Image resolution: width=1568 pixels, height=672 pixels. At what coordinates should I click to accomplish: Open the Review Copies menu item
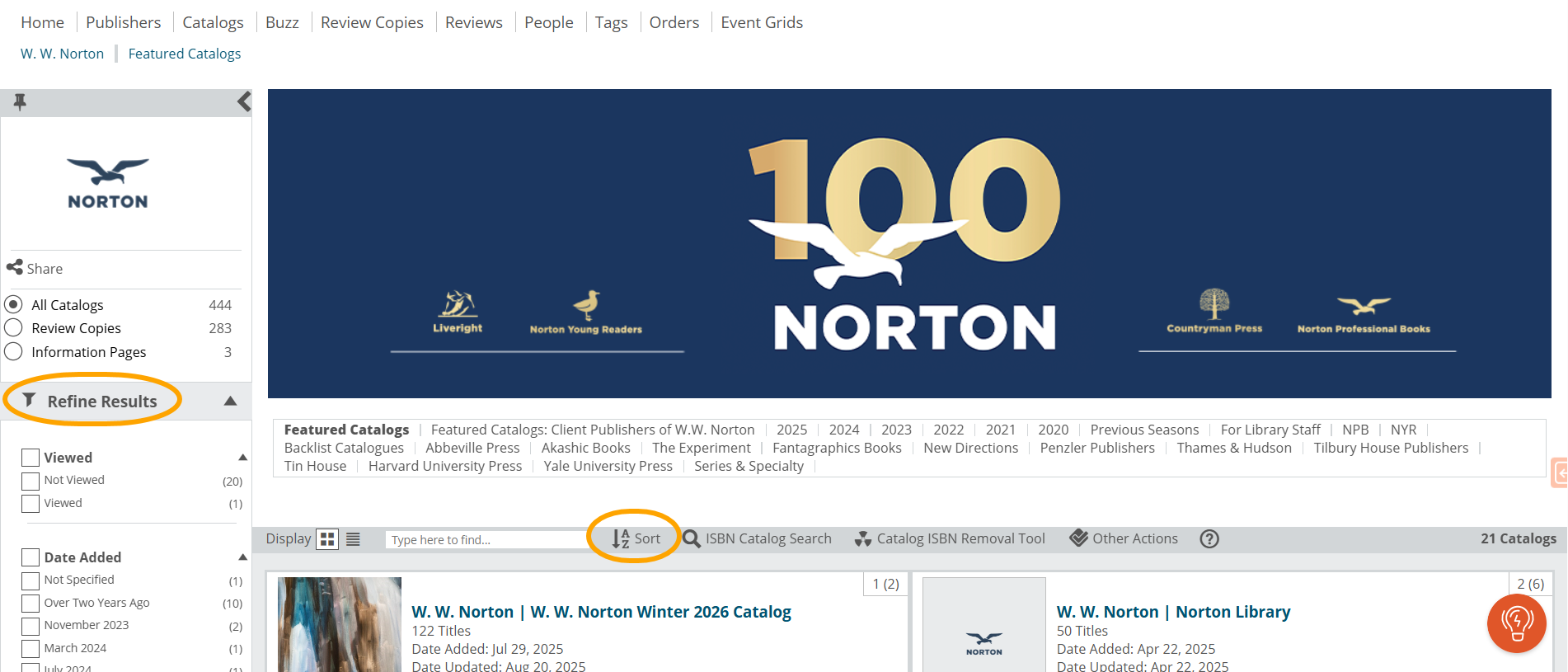372,22
